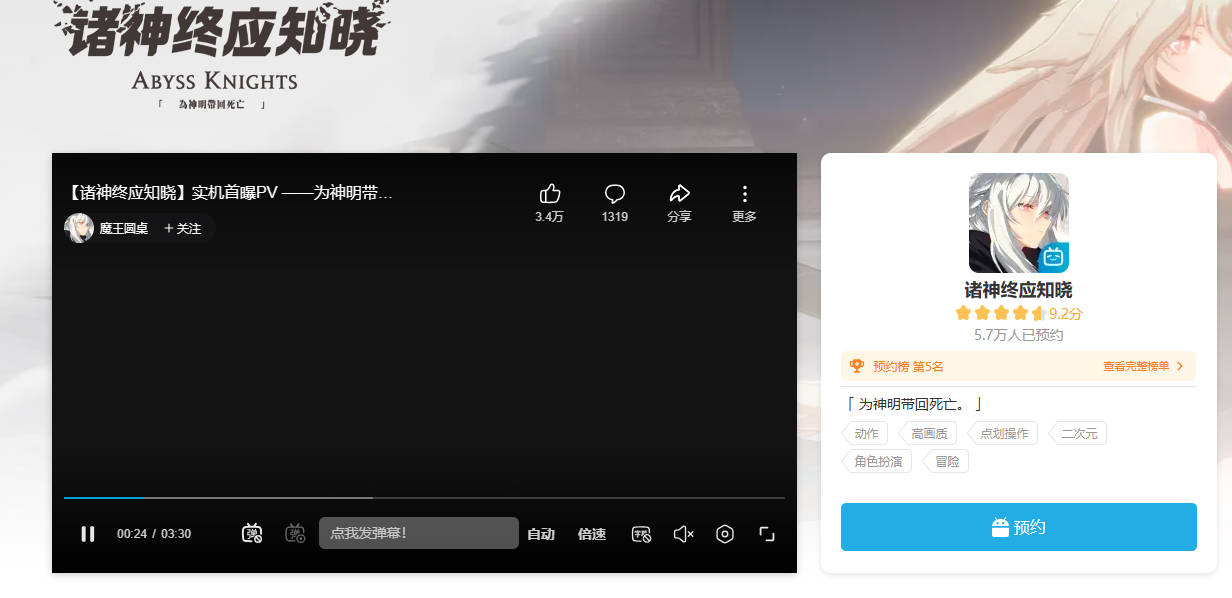Select the 角色扮演 tag
This screenshot has height=598, width=1232.
[x=877, y=461]
